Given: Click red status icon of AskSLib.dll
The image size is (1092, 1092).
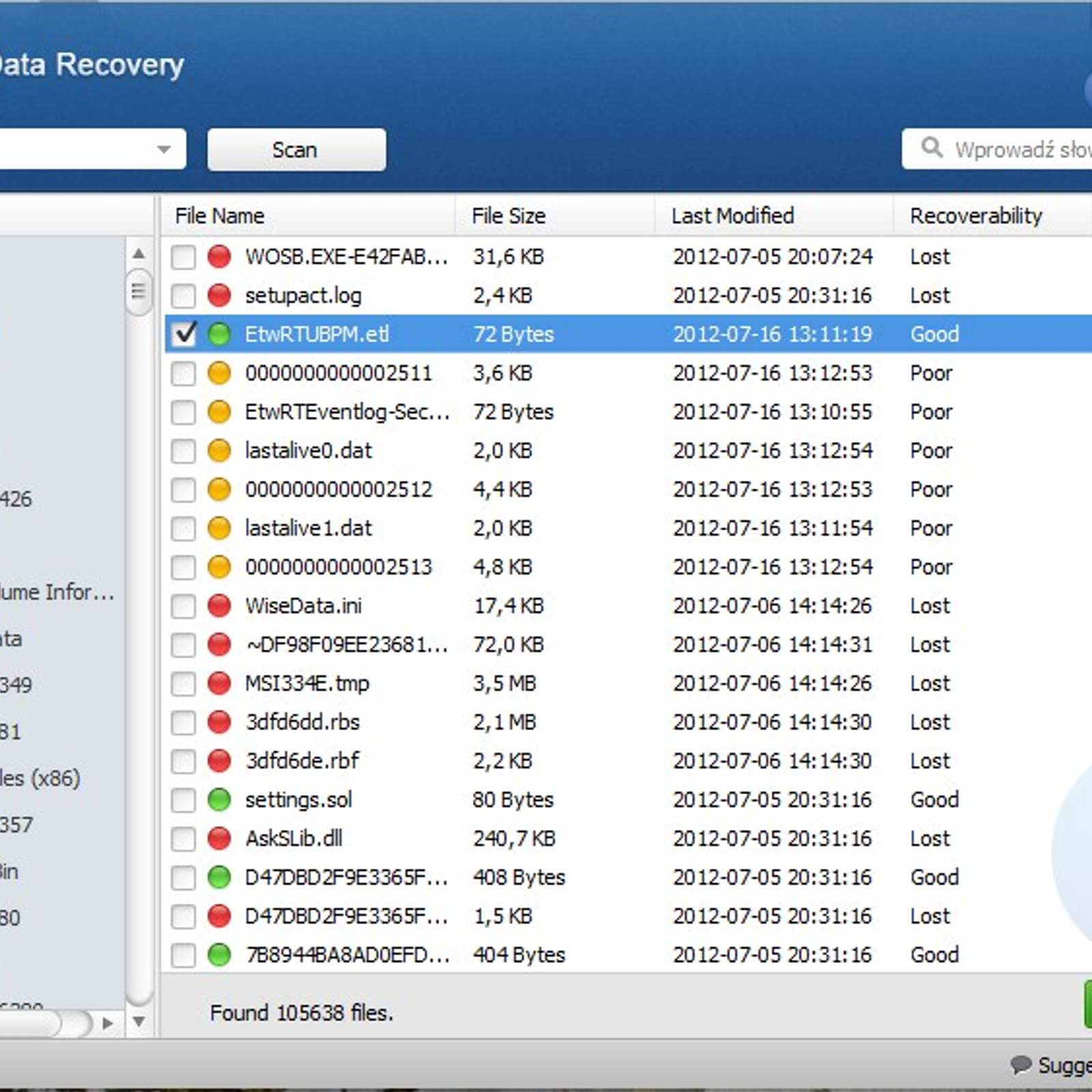Looking at the screenshot, I should (x=219, y=838).
